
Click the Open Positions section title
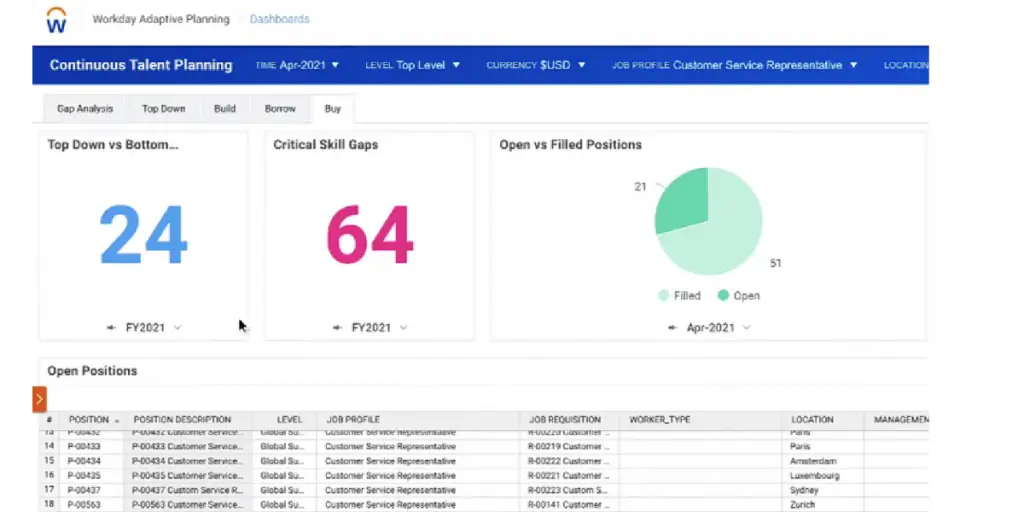click(x=92, y=371)
